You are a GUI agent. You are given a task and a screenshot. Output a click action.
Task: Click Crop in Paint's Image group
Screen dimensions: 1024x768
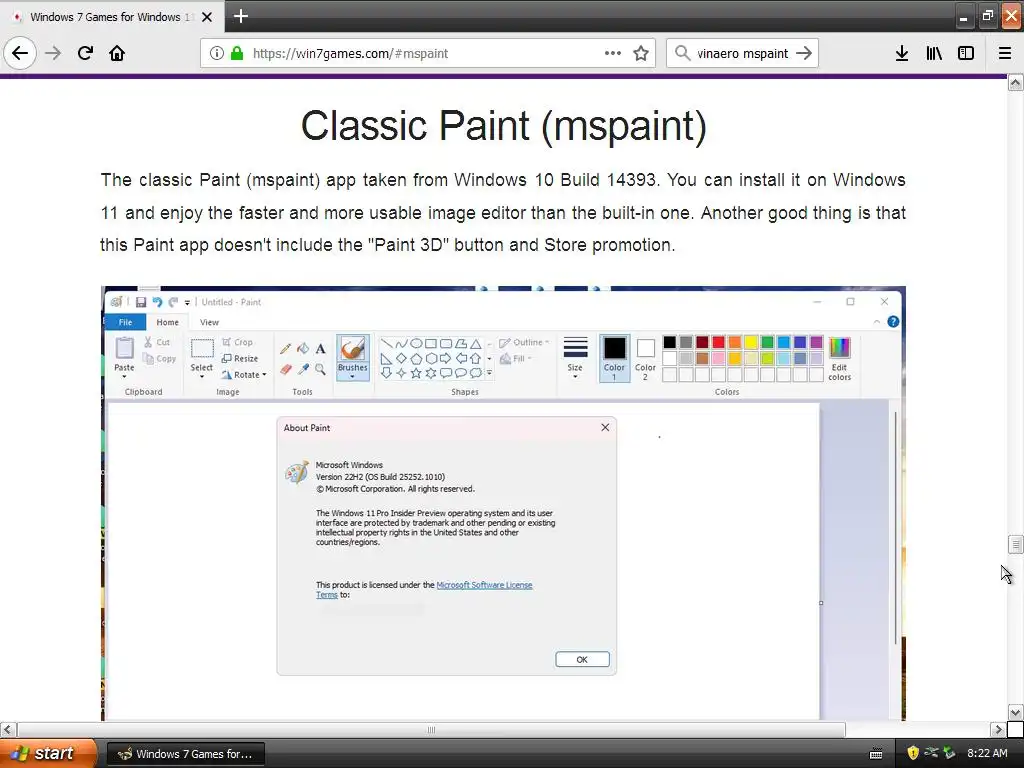tap(237, 342)
